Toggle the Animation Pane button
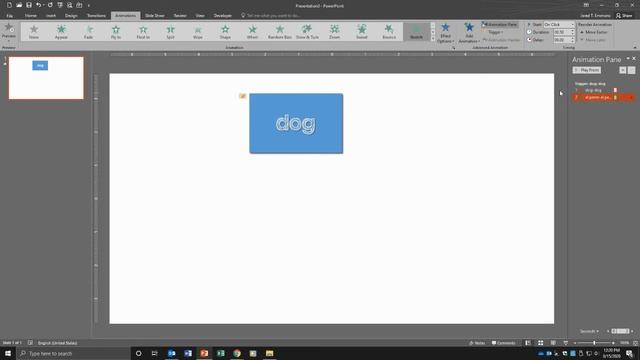 [500, 24]
